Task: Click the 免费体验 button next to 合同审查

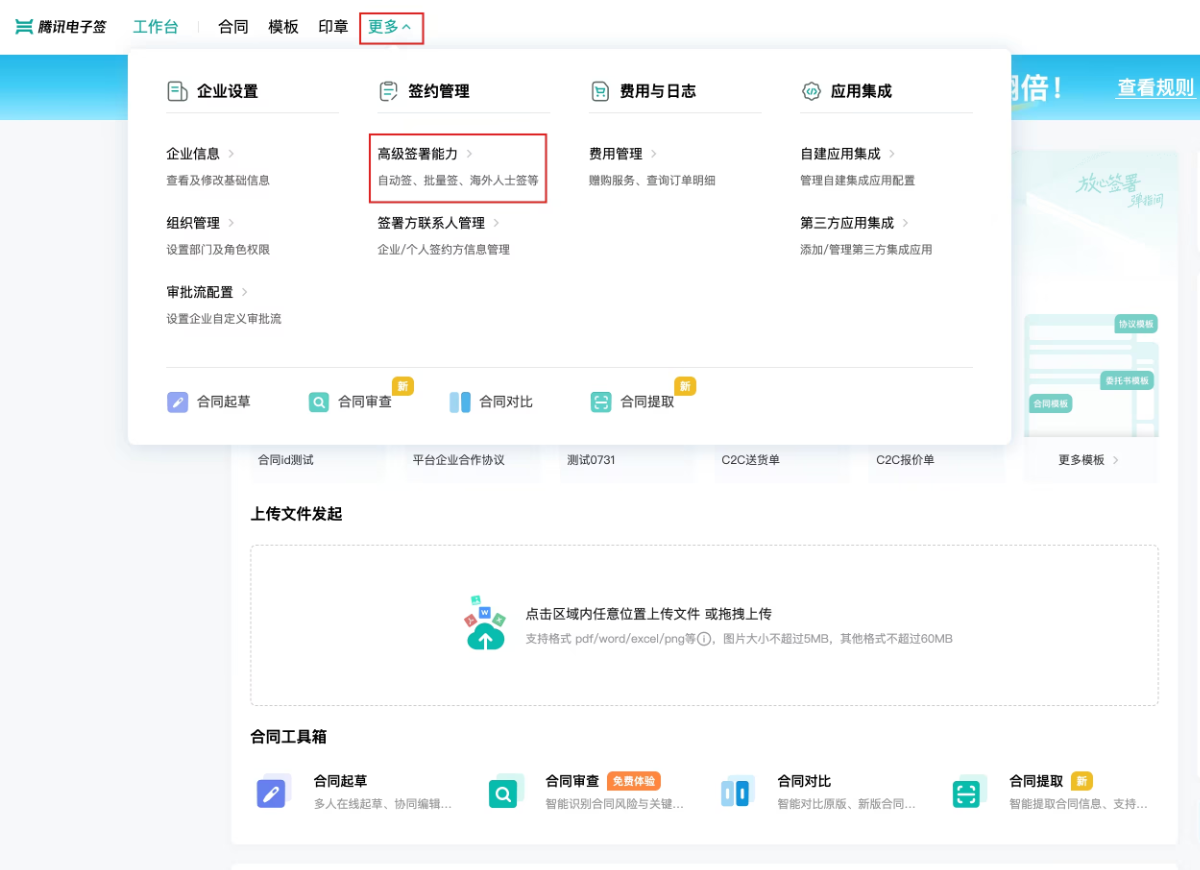Action: pyautogui.click(x=634, y=781)
